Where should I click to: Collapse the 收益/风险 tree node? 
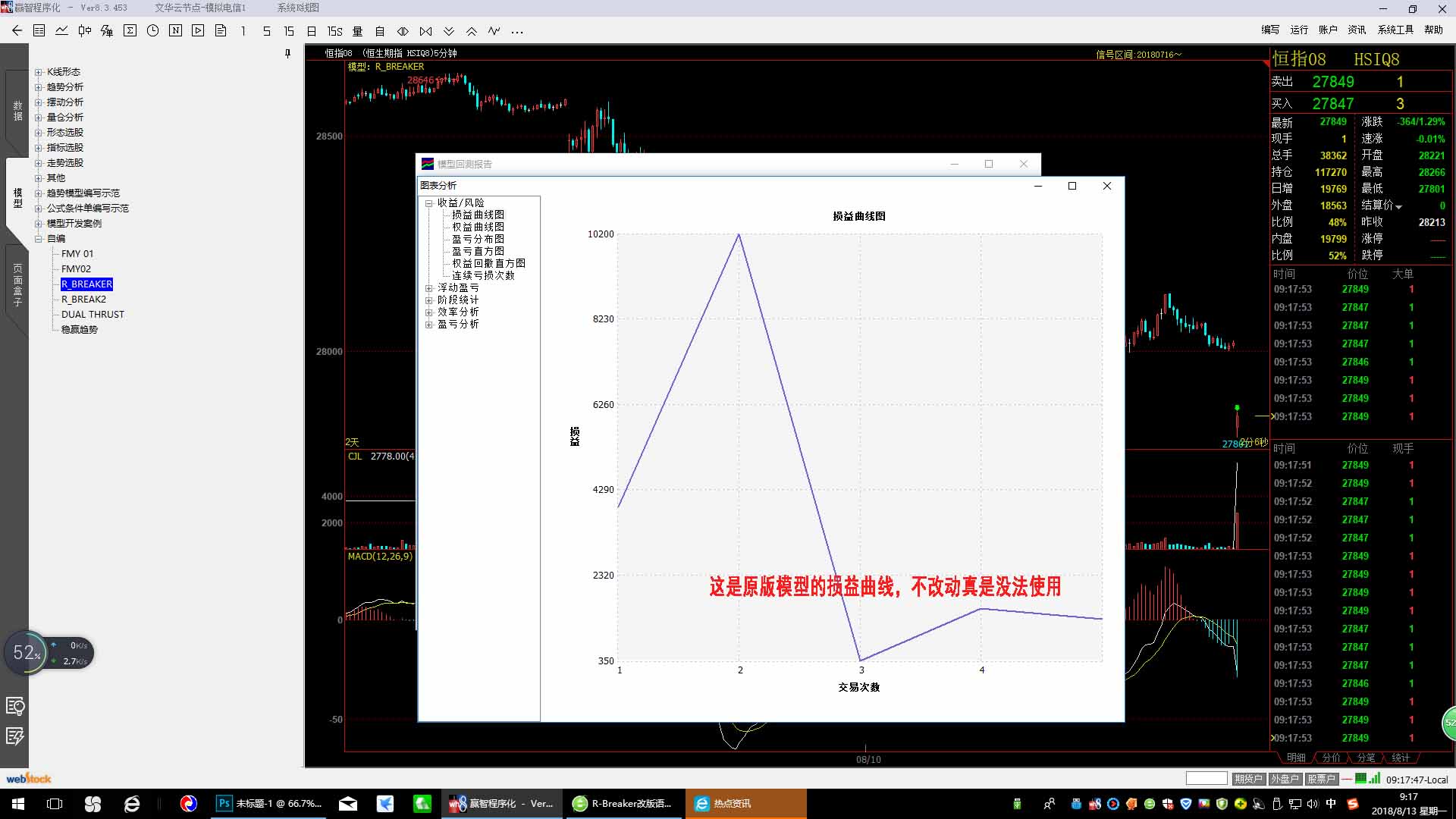point(429,203)
